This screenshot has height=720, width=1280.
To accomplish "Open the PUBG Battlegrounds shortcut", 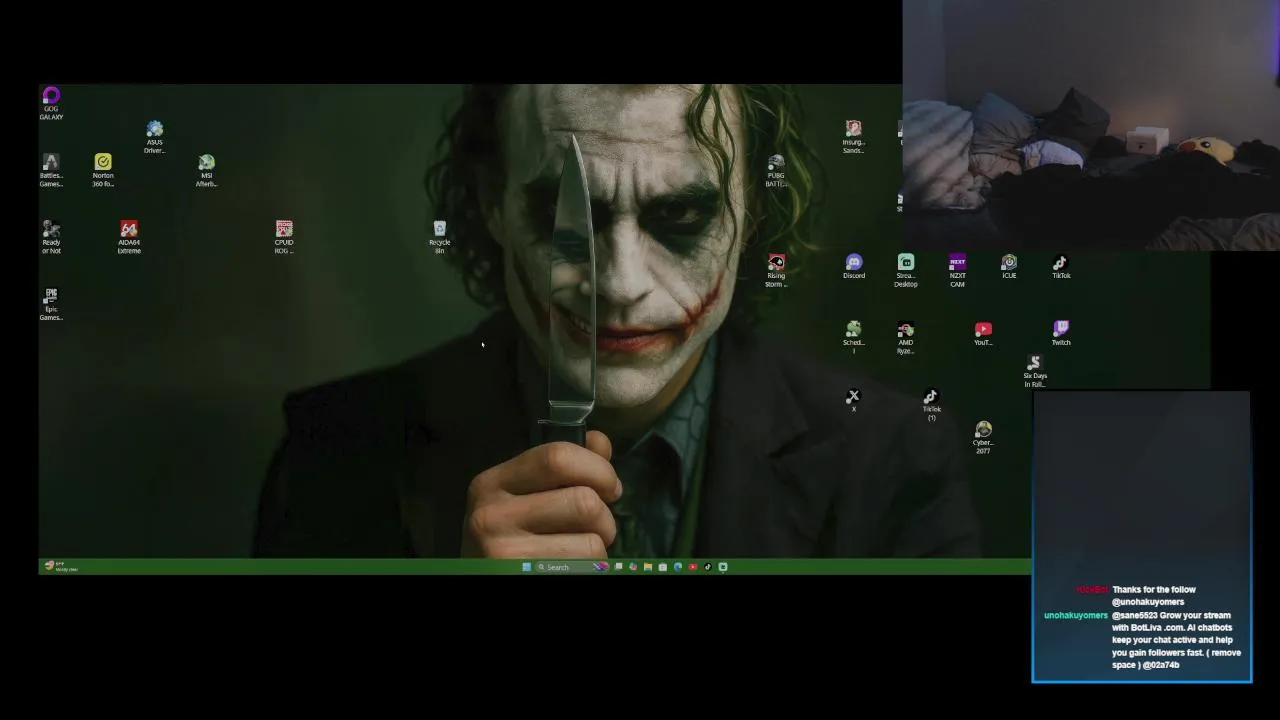I will (x=776, y=170).
